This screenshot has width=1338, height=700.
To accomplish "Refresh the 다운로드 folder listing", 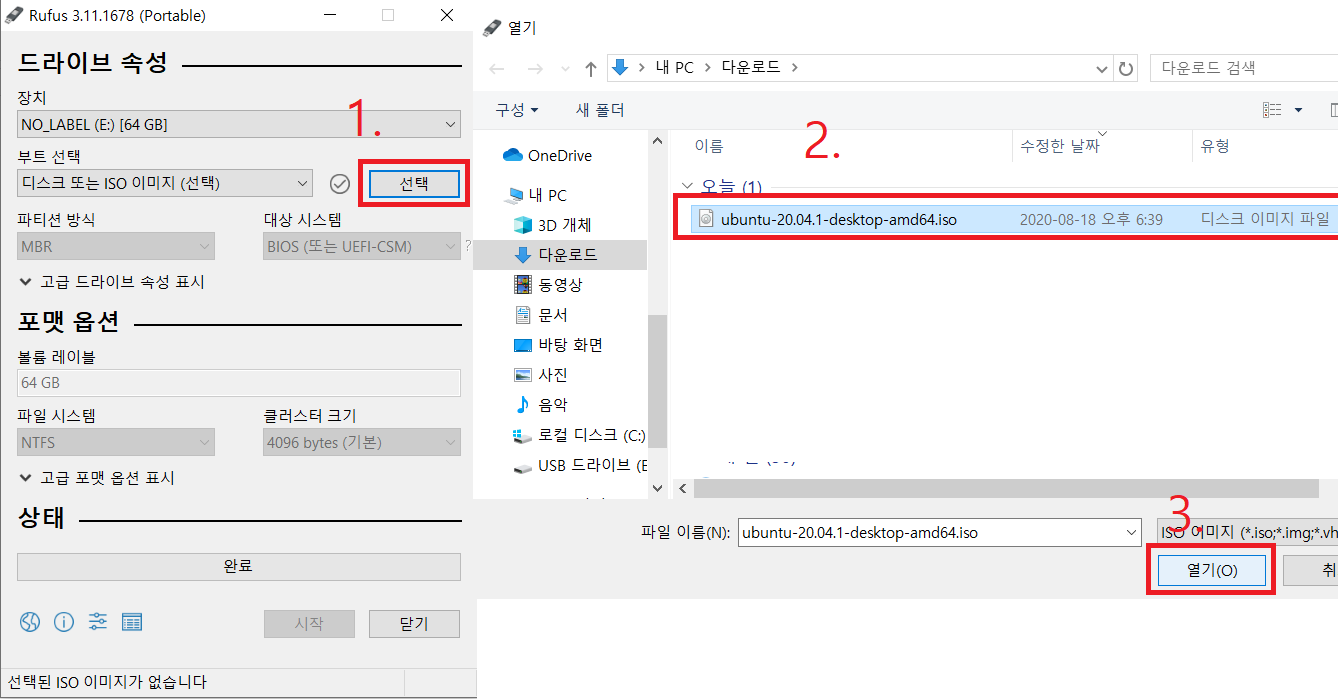I will coord(1127,68).
